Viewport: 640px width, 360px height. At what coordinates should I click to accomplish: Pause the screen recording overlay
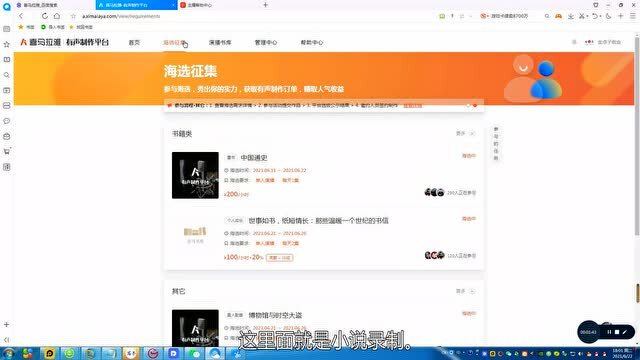point(609,332)
